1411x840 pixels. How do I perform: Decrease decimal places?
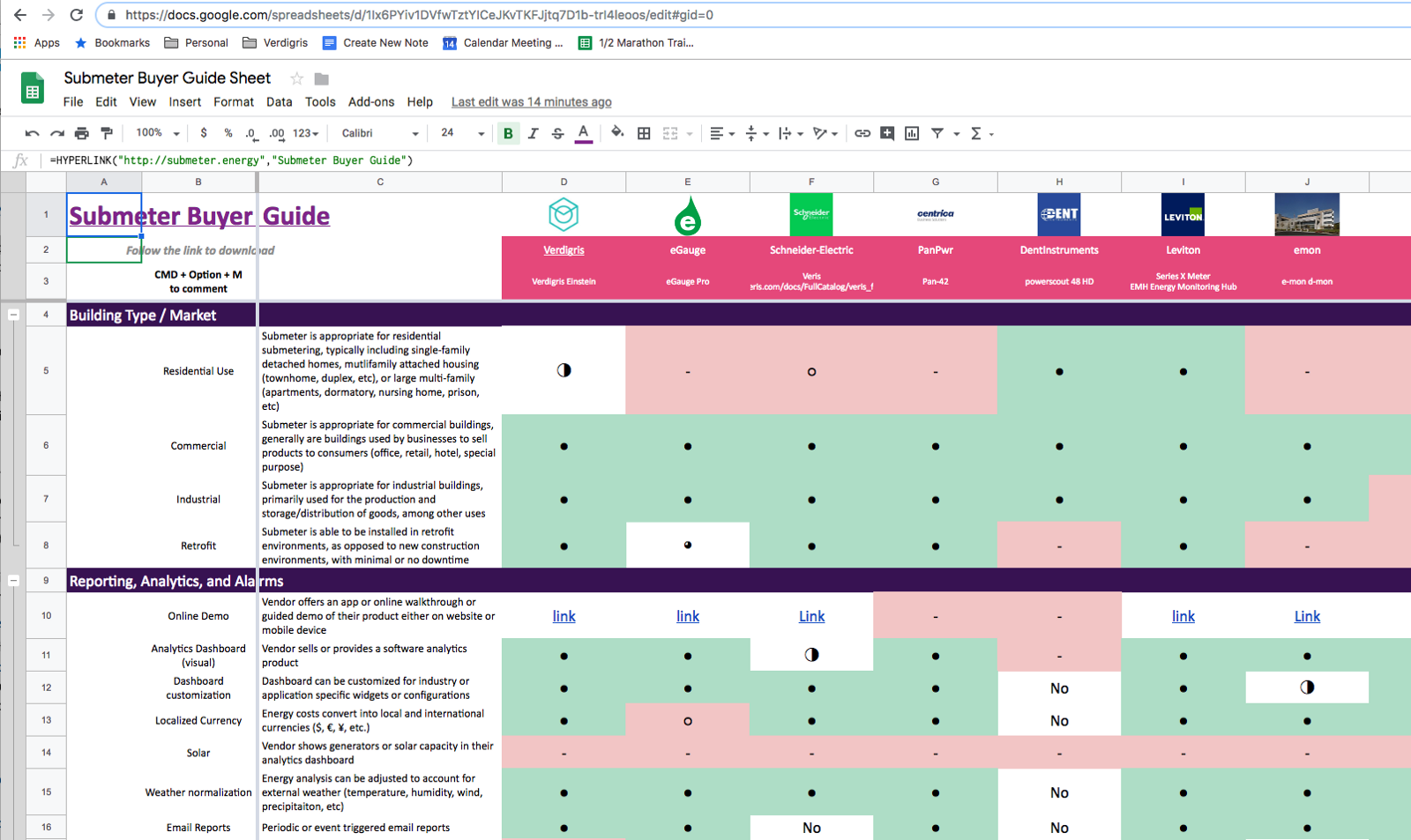coord(251,134)
